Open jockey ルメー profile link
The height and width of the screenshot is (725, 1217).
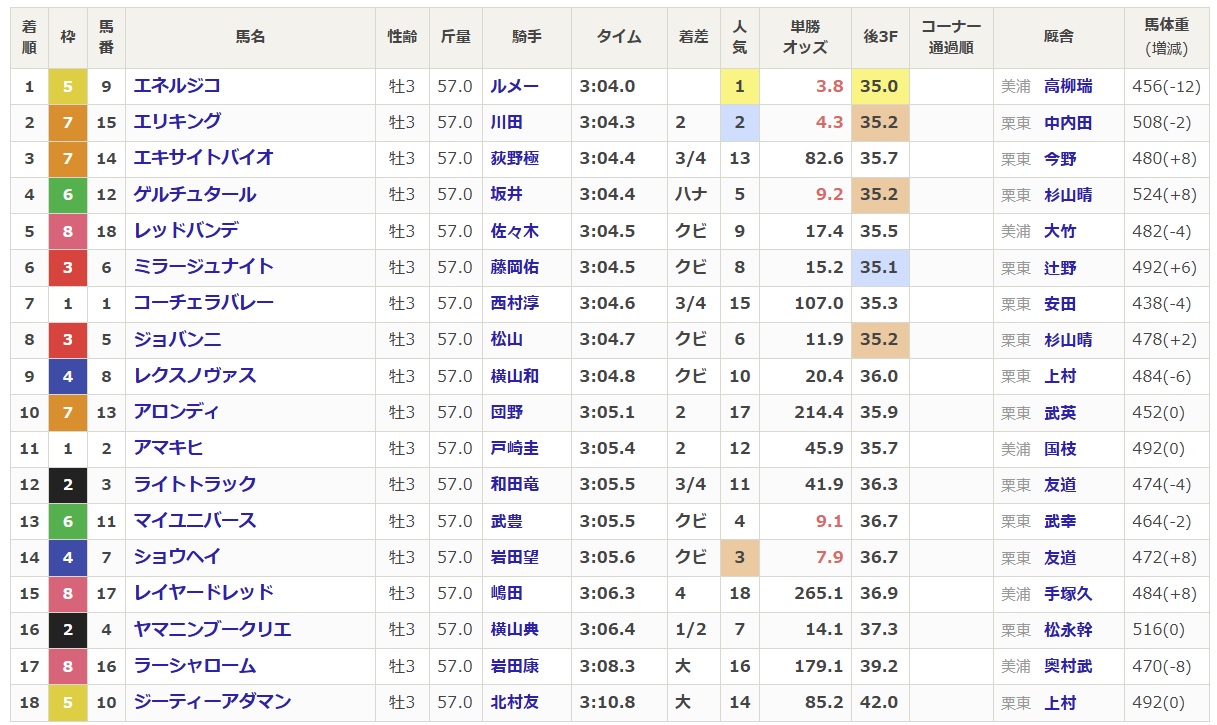pyautogui.click(x=514, y=86)
